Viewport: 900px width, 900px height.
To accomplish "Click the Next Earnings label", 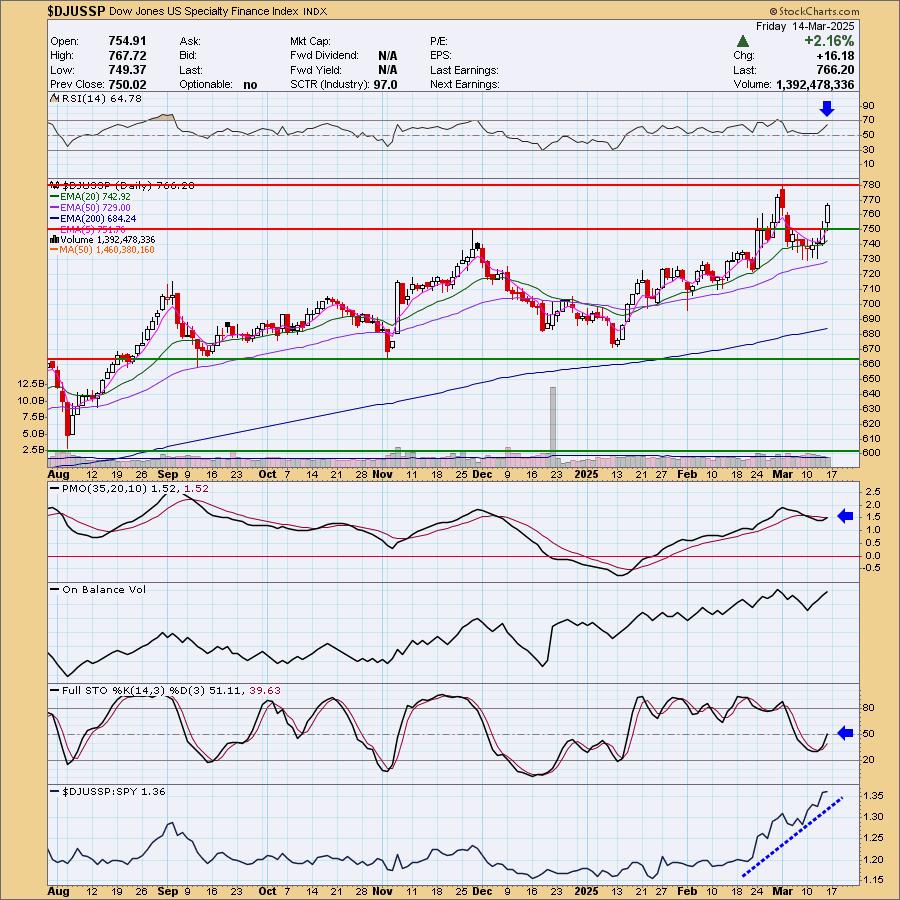I will click(x=465, y=84).
